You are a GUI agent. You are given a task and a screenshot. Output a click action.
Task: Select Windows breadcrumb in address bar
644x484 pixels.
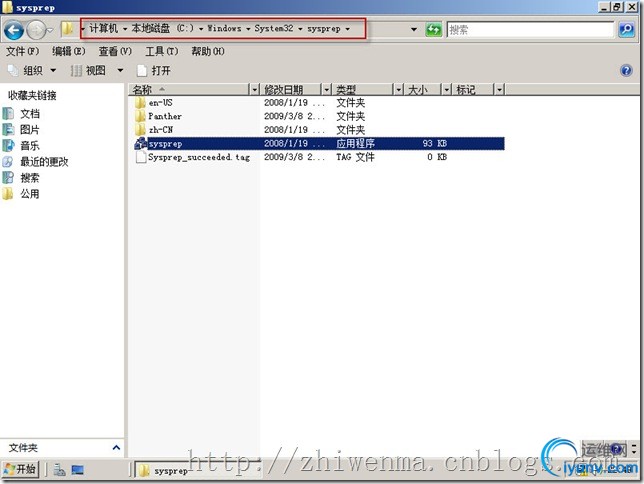click(224, 28)
